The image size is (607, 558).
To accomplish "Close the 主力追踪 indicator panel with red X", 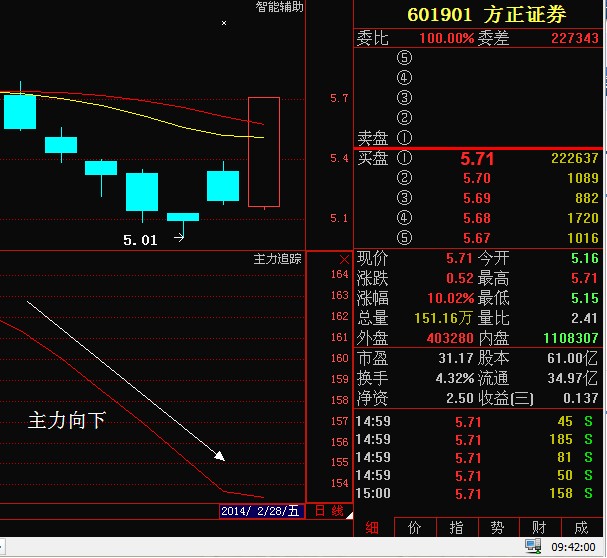I will (x=344, y=259).
